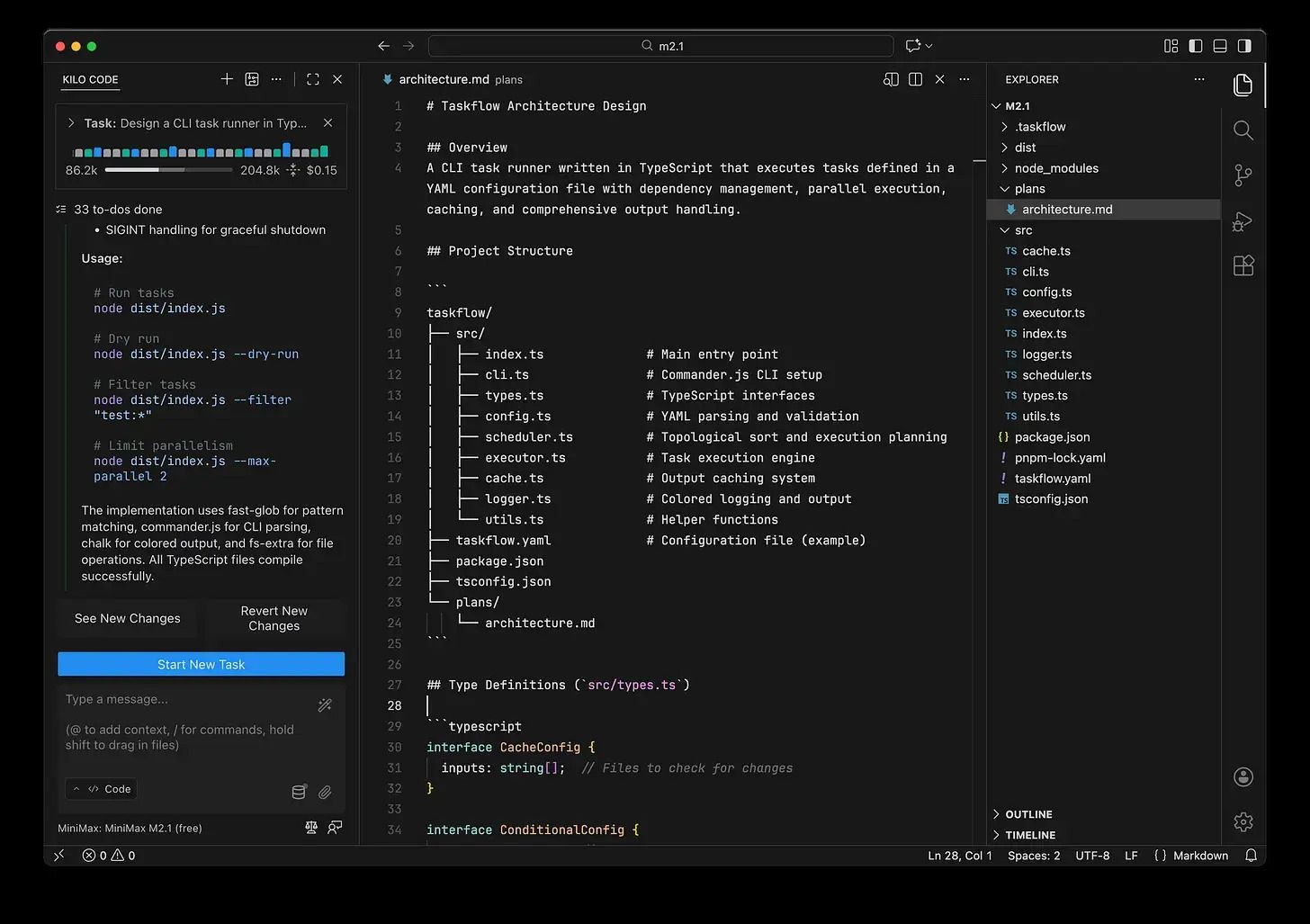Open the Extensions view
This screenshot has height=924, width=1310.
(x=1243, y=266)
